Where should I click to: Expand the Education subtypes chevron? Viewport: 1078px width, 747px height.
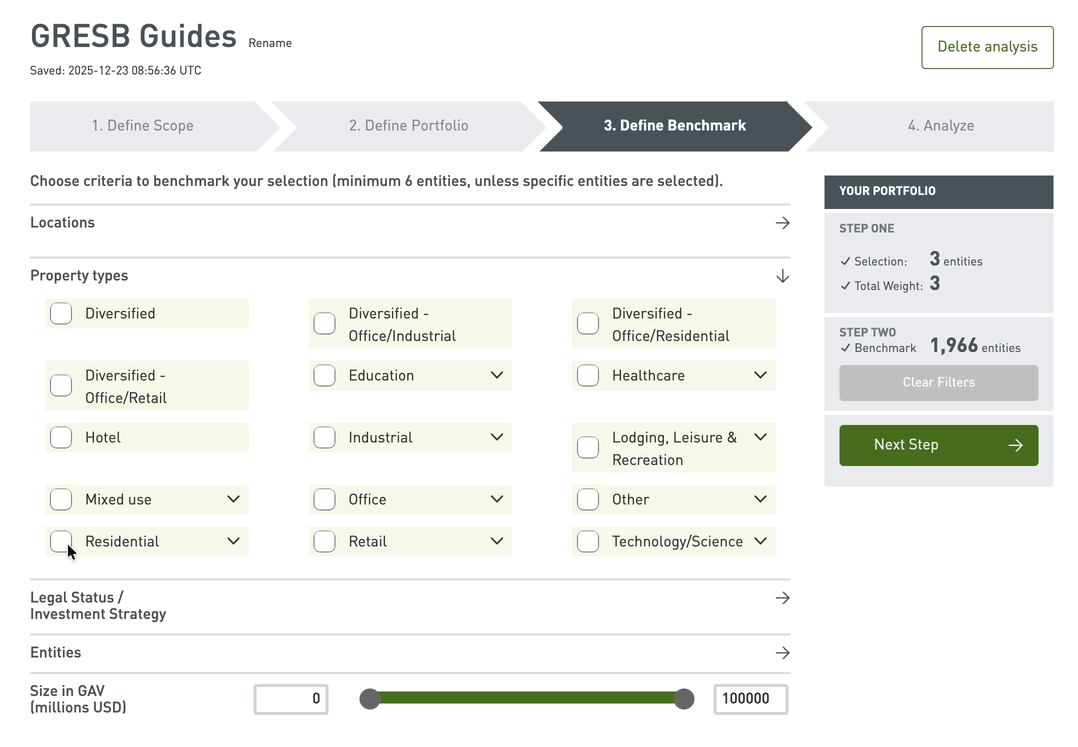click(497, 375)
